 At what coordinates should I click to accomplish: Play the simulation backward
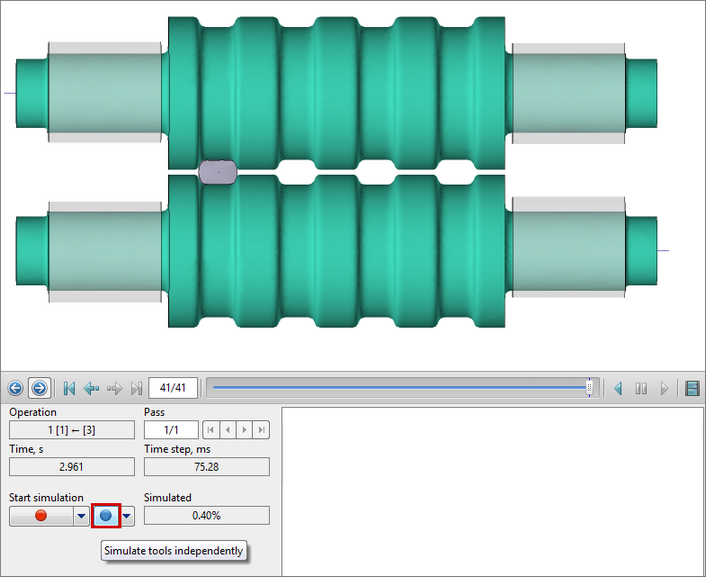tap(618, 388)
